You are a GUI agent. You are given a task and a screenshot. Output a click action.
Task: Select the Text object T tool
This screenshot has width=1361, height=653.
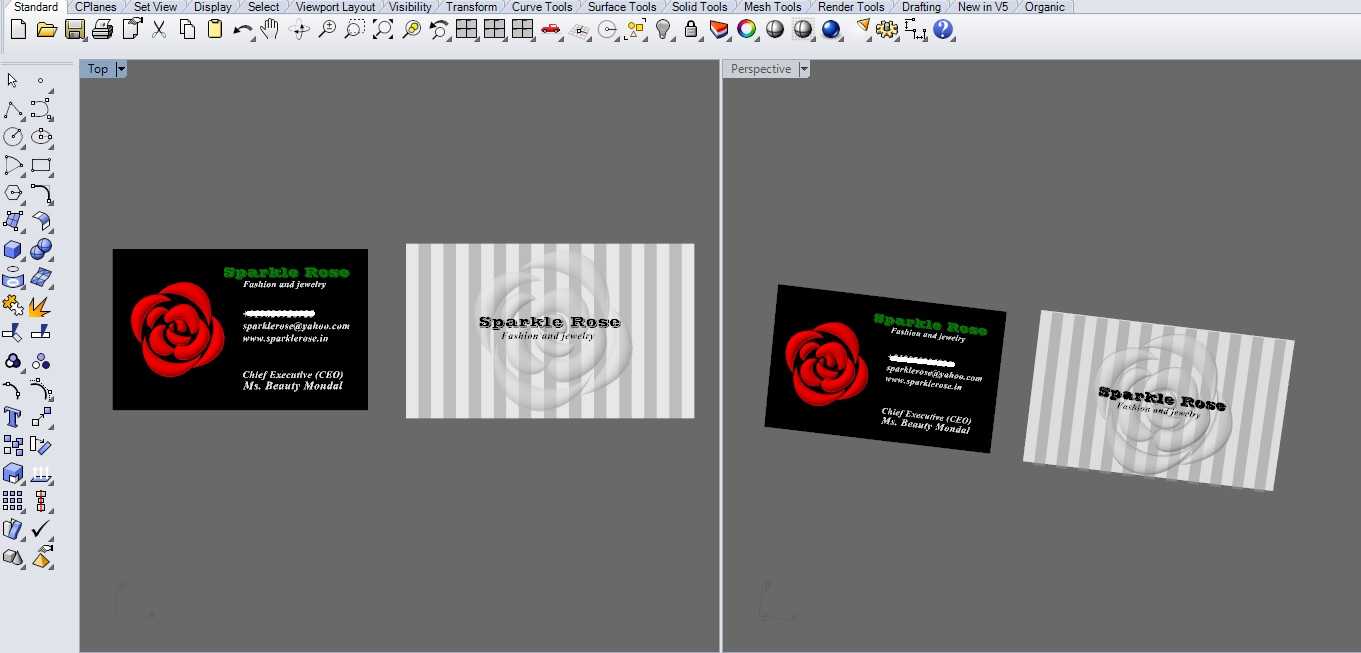point(13,417)
